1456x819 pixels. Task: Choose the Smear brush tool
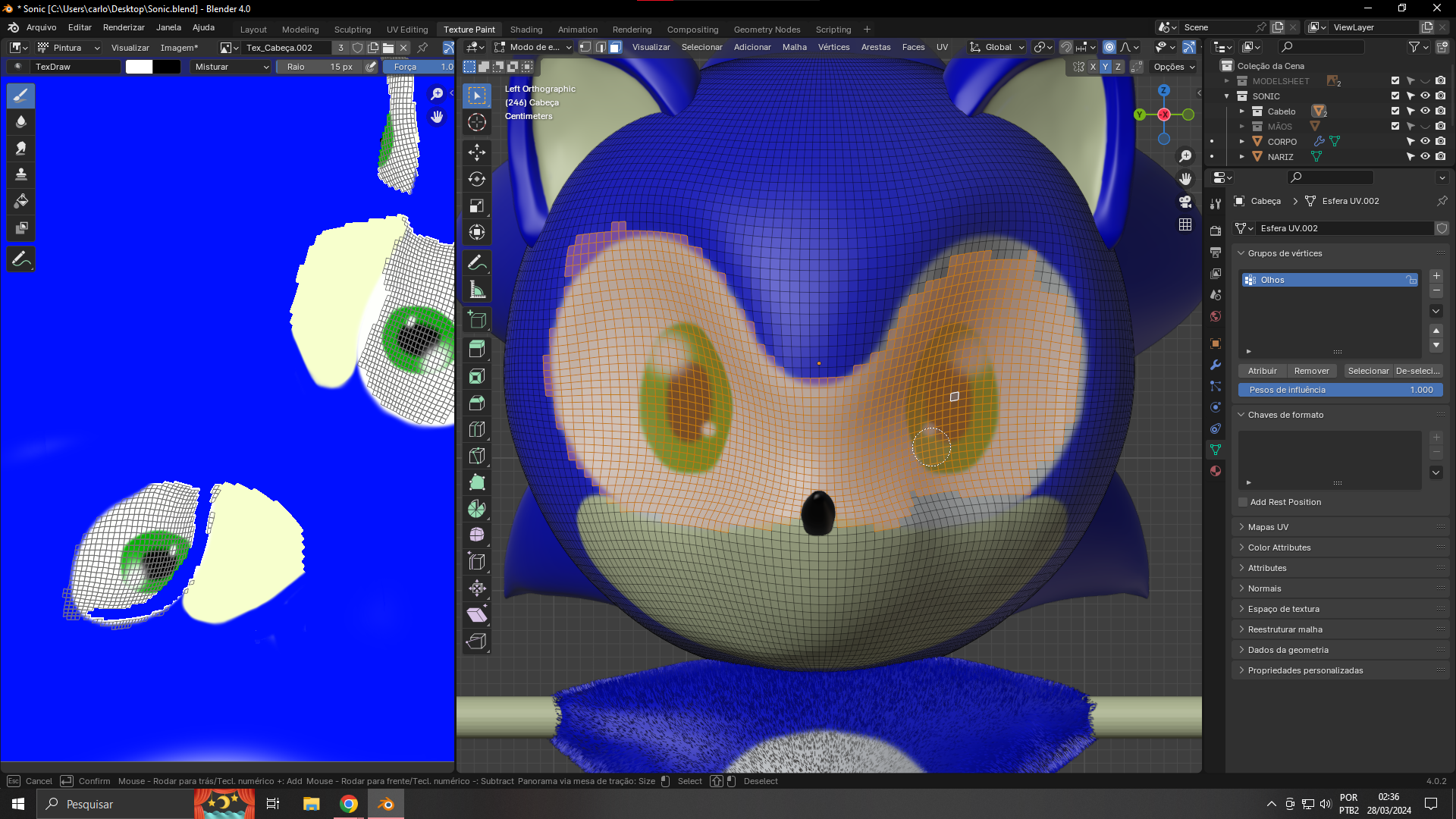coord(21,148)
